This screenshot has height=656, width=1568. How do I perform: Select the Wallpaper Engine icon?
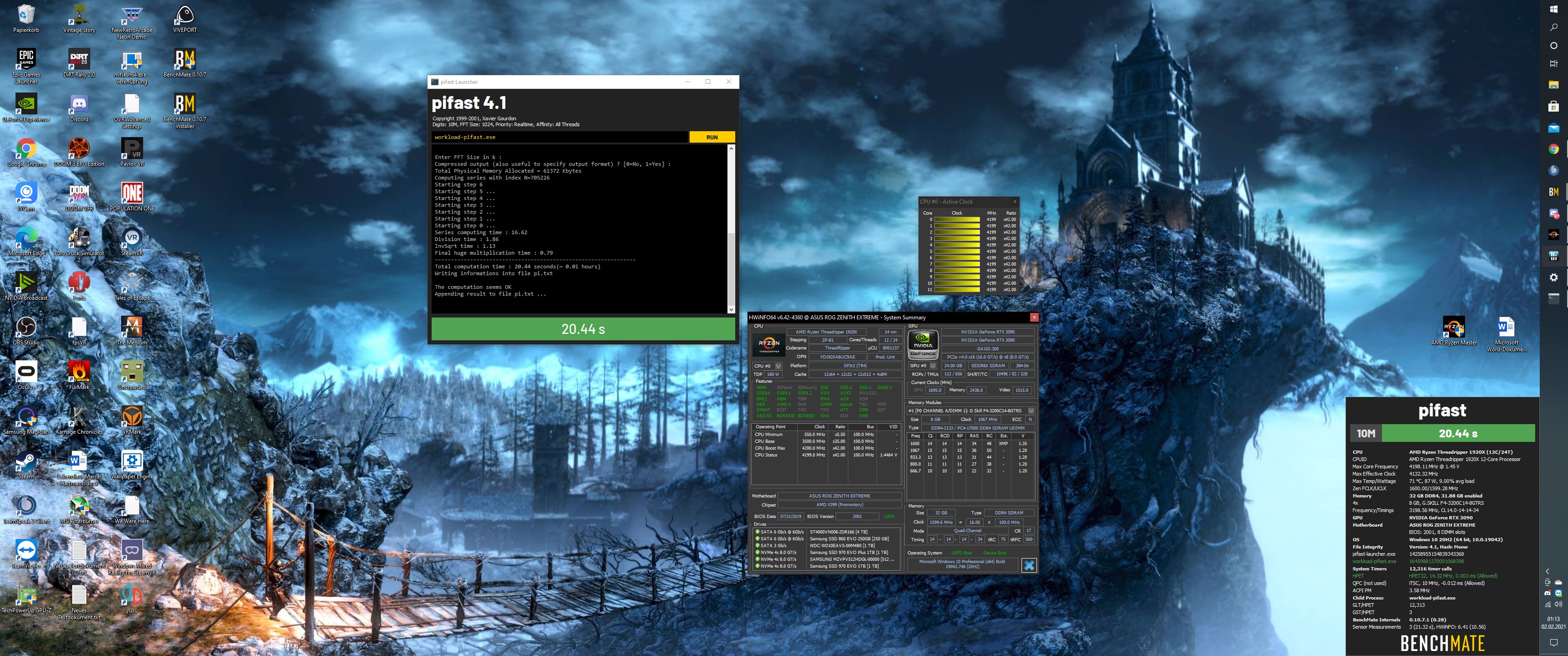[132, 464]
